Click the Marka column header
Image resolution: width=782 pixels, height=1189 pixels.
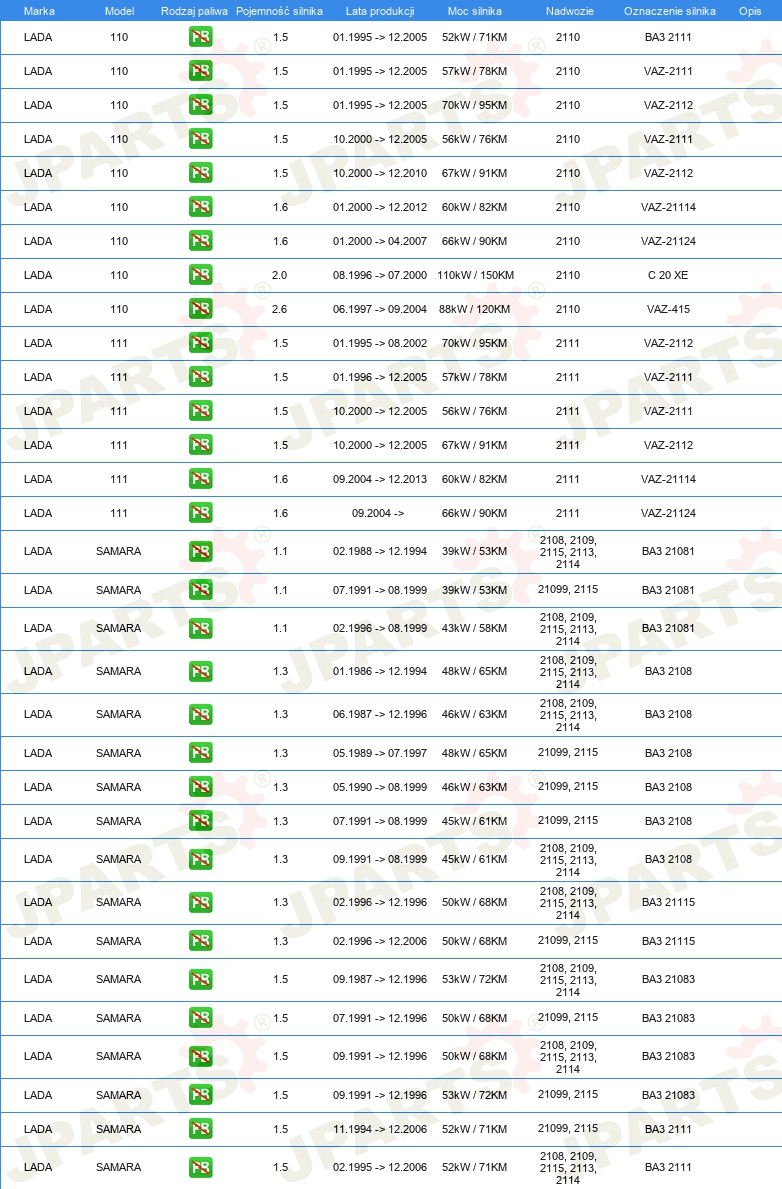(x=39, y=11)
